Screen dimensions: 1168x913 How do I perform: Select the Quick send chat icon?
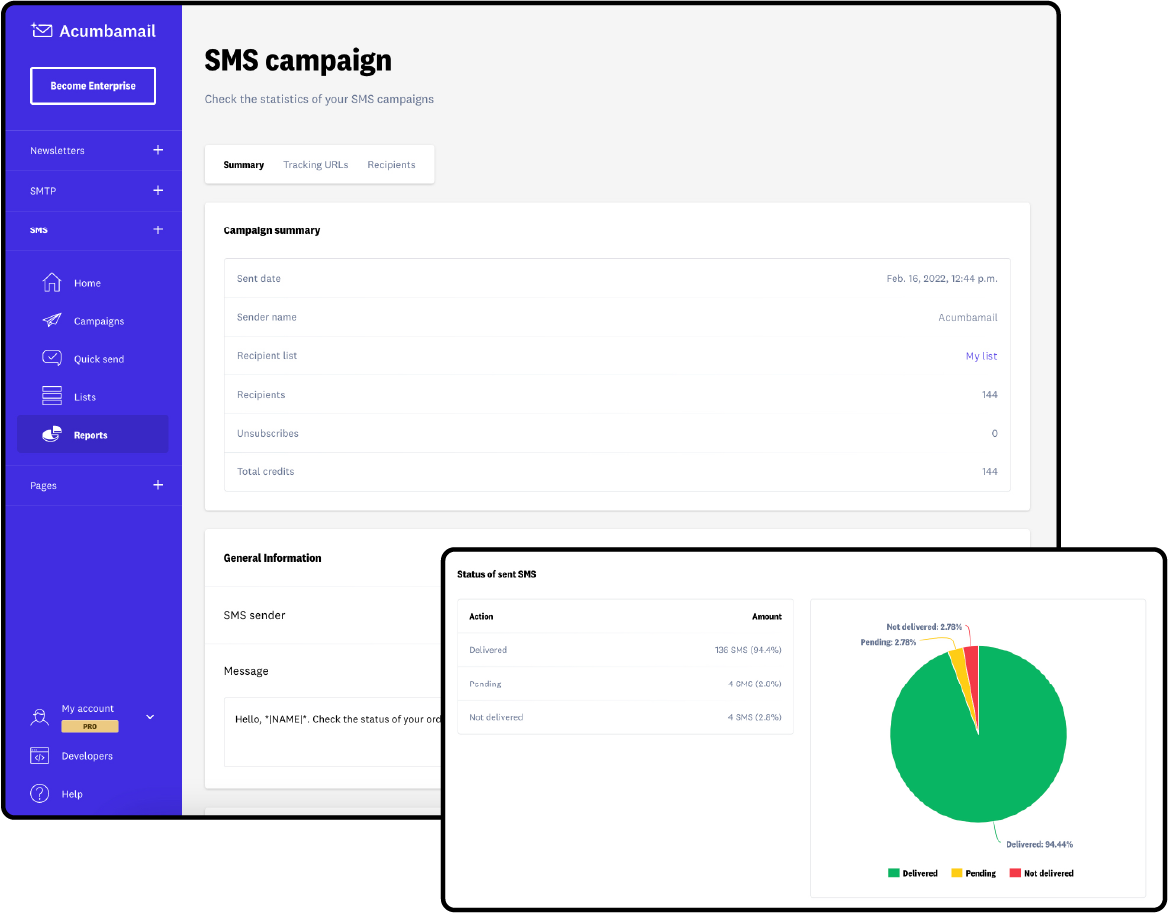[52, 358]
